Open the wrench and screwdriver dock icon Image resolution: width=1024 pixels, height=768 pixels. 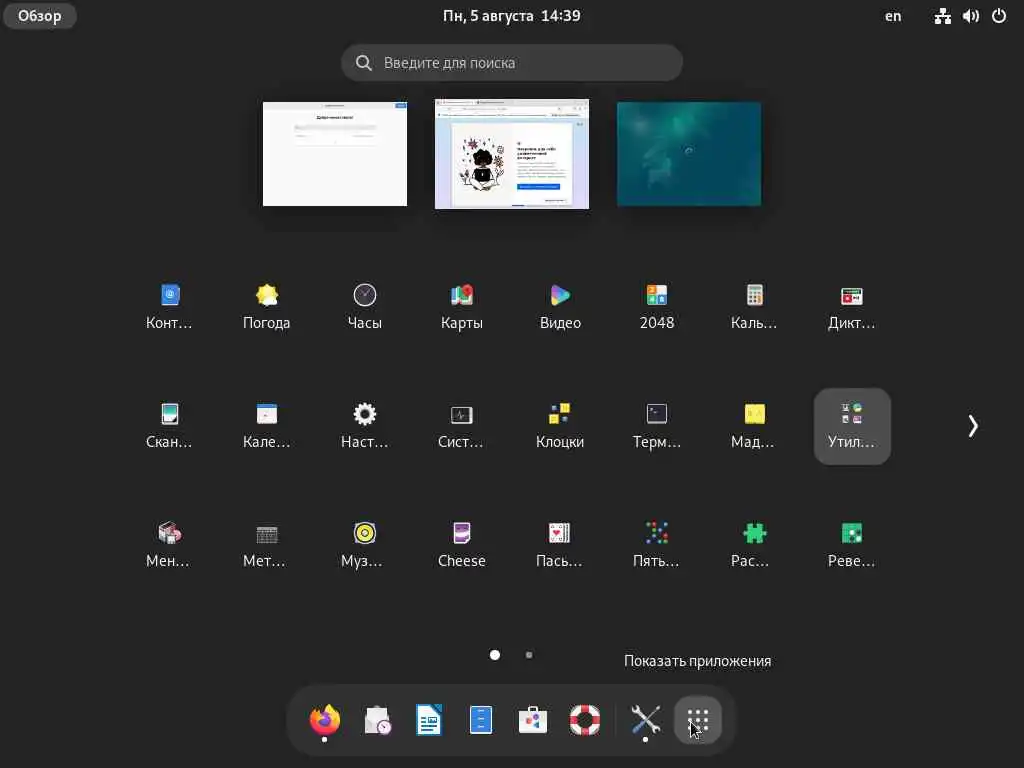645,720
